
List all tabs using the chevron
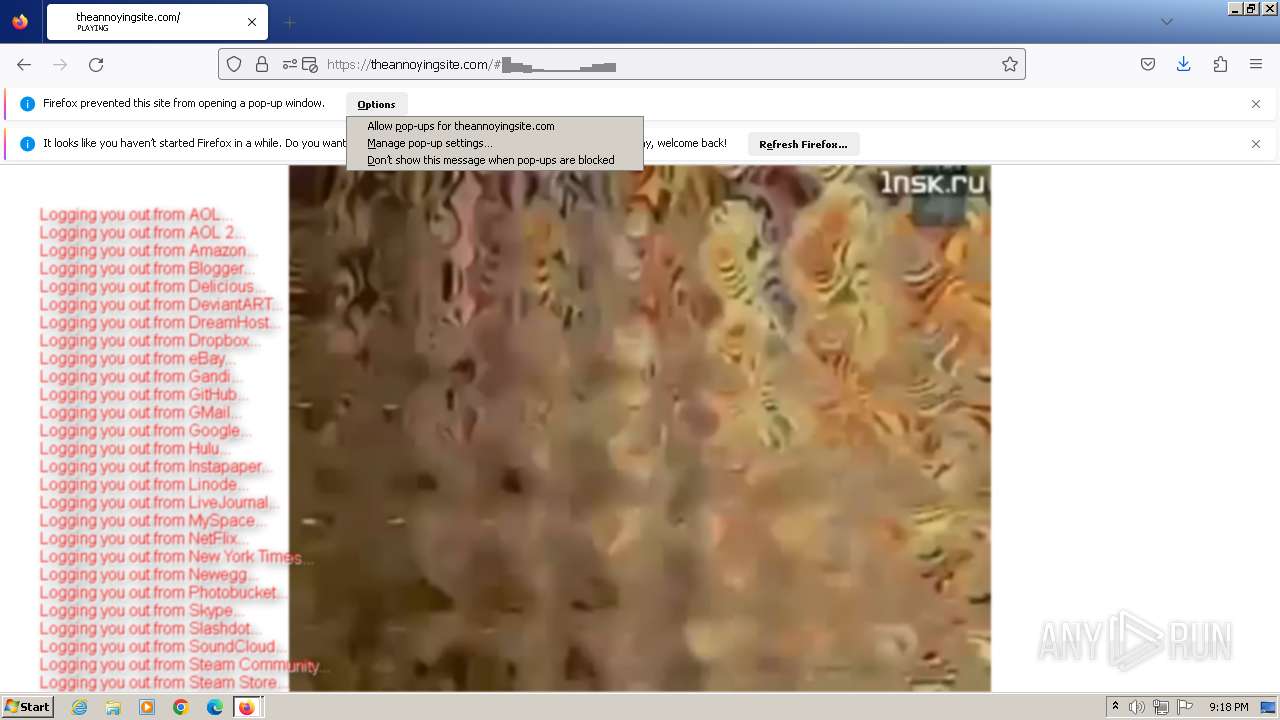[x=1166, y=22]
